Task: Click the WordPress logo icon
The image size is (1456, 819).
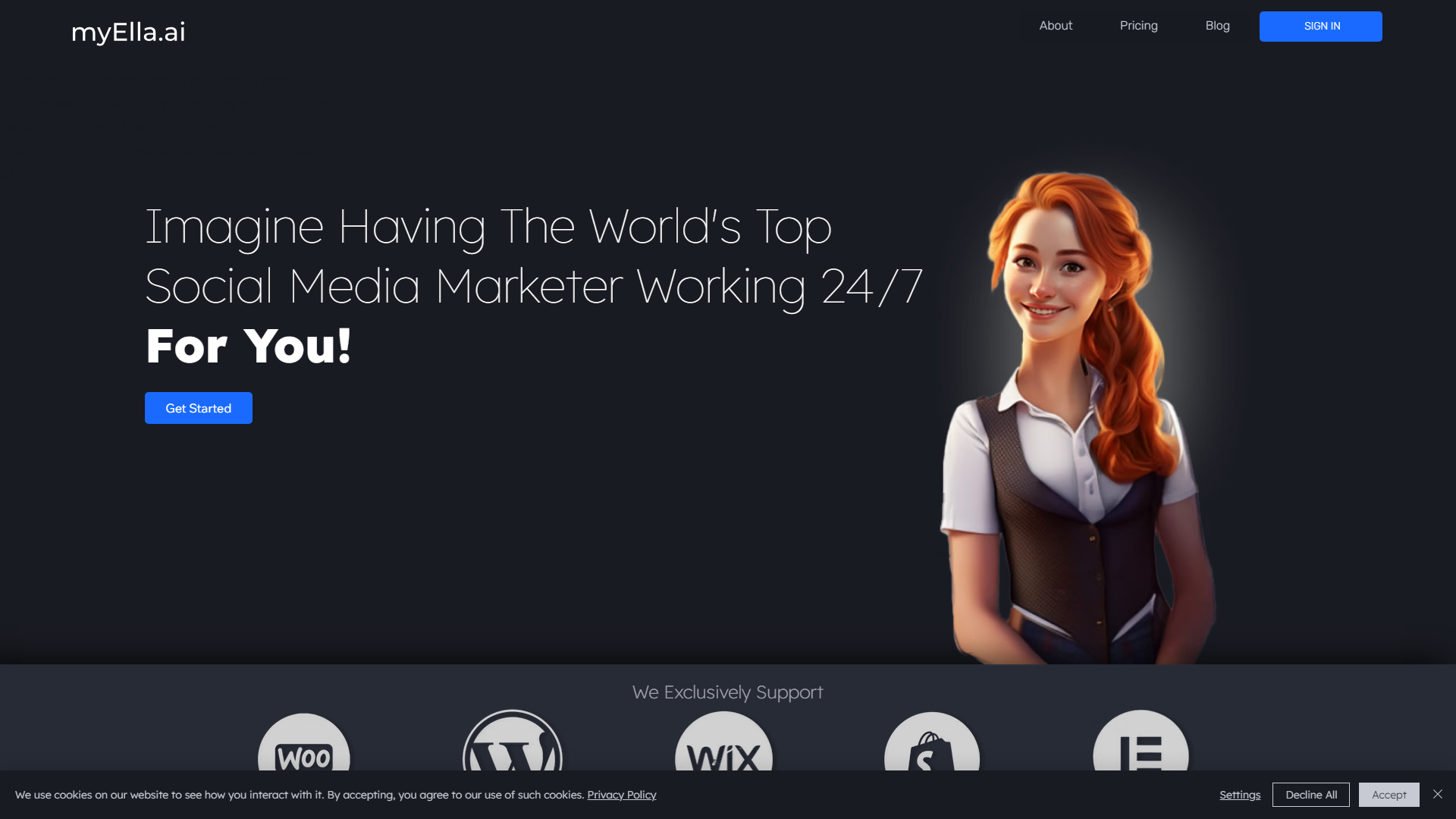Action: pos(513,747)
